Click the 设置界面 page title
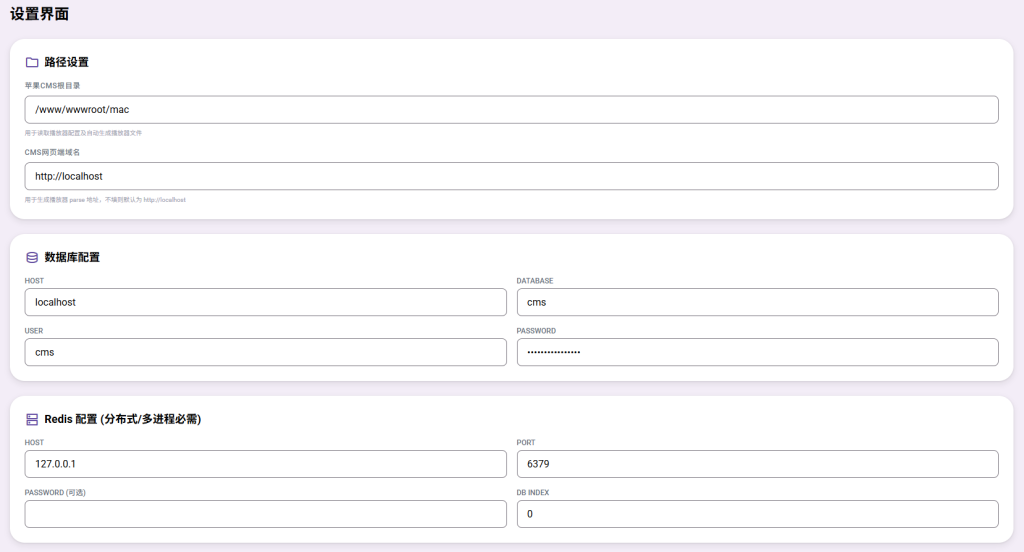Image resolution: width=1024 pixels, height=552 pixels. pos(40,14)
